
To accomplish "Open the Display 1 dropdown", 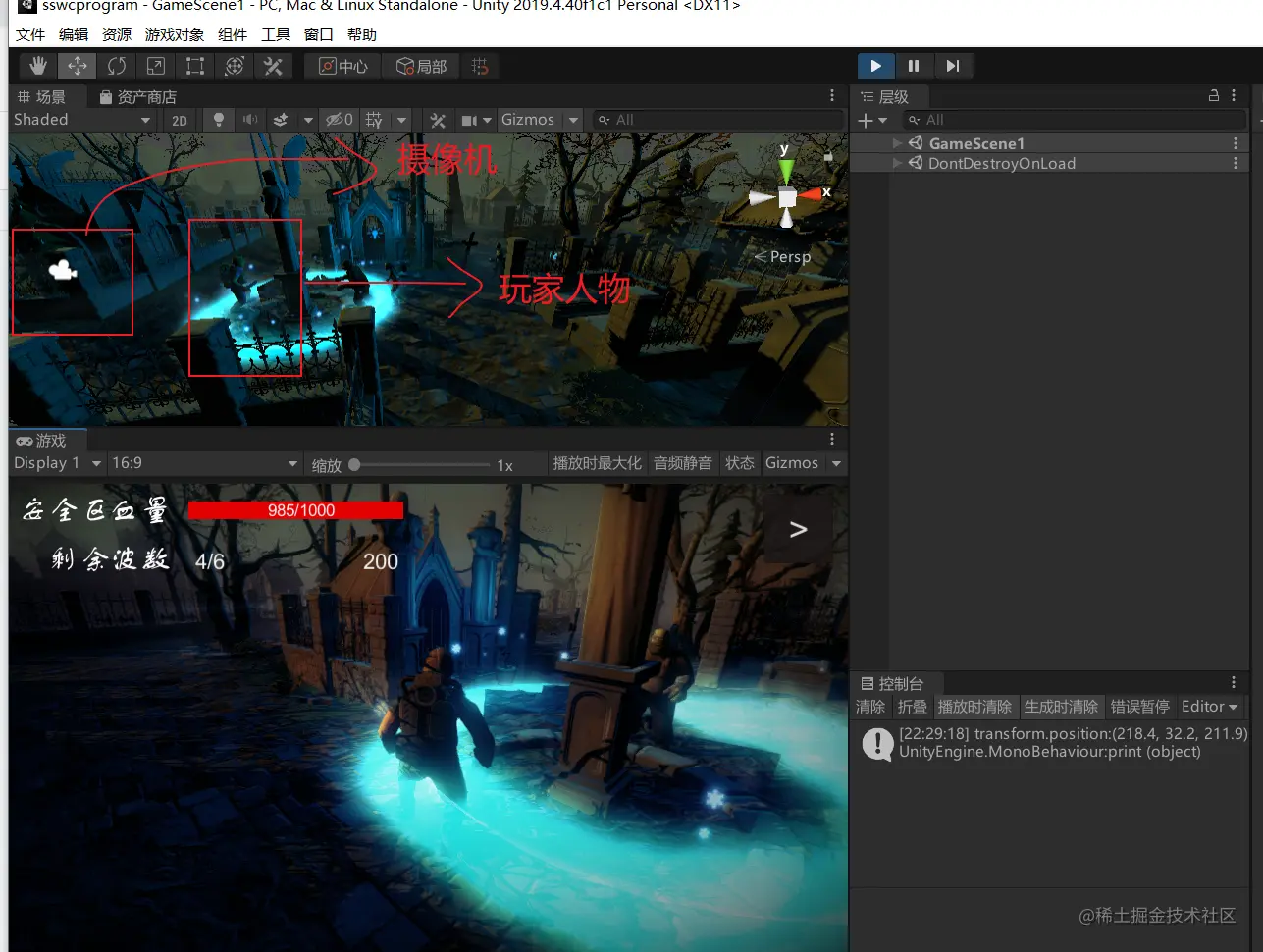I will [58, 463].
